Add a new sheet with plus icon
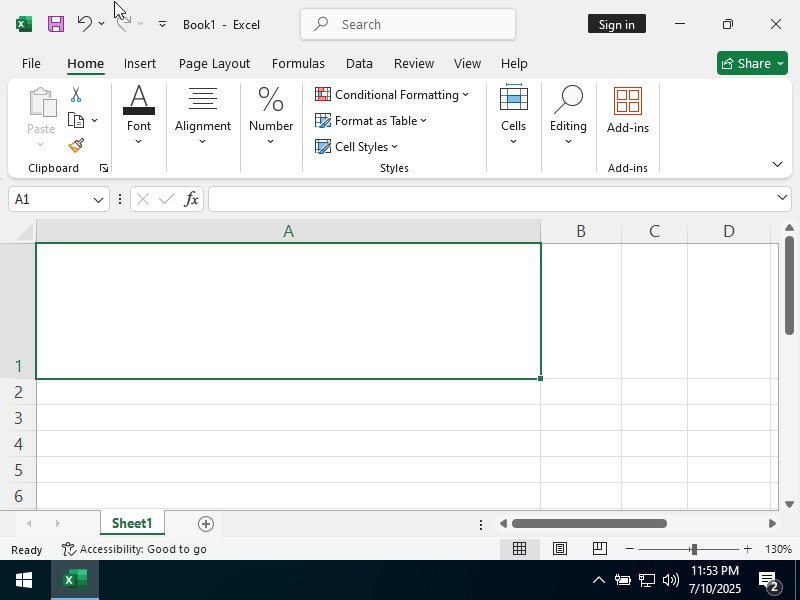800x600 pixels. 206,524
